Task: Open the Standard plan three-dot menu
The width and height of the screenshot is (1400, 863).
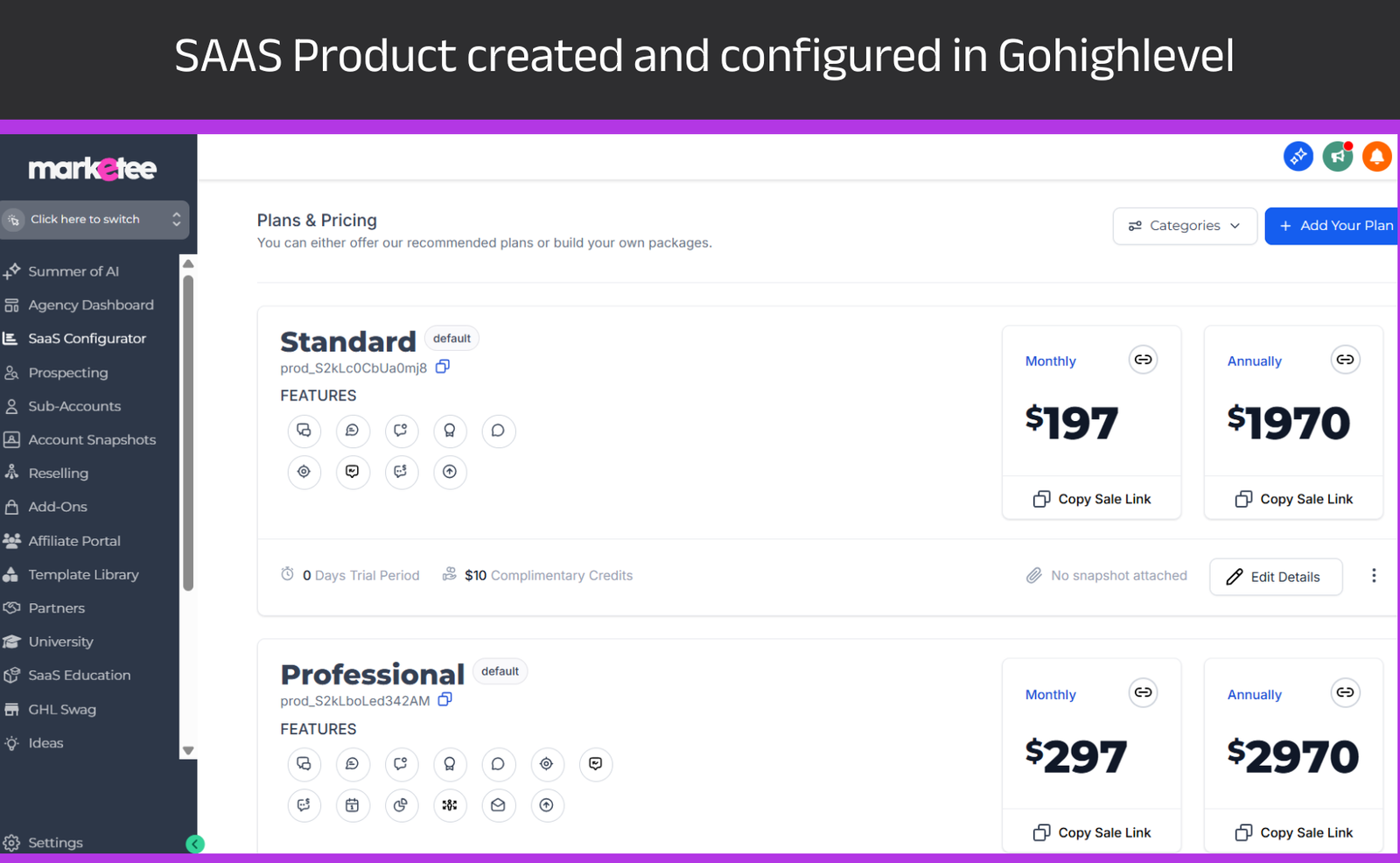Action: (1374, 575)
